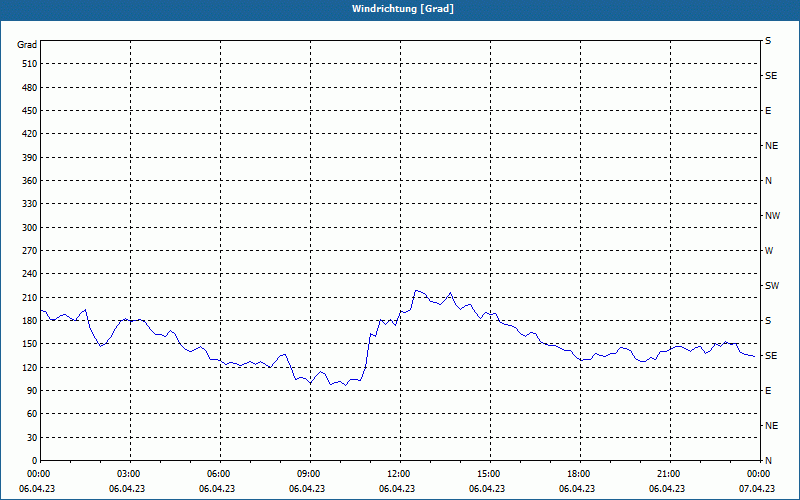
Task: Click the SE compass label nearest the 480 gridline
Action: click(771, 76)
